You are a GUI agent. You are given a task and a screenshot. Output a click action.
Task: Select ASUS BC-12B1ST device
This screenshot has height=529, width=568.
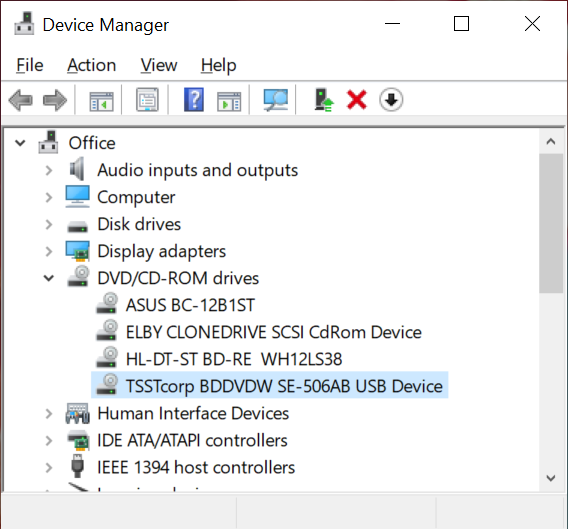pyautogui.click(x=190, y=305)
